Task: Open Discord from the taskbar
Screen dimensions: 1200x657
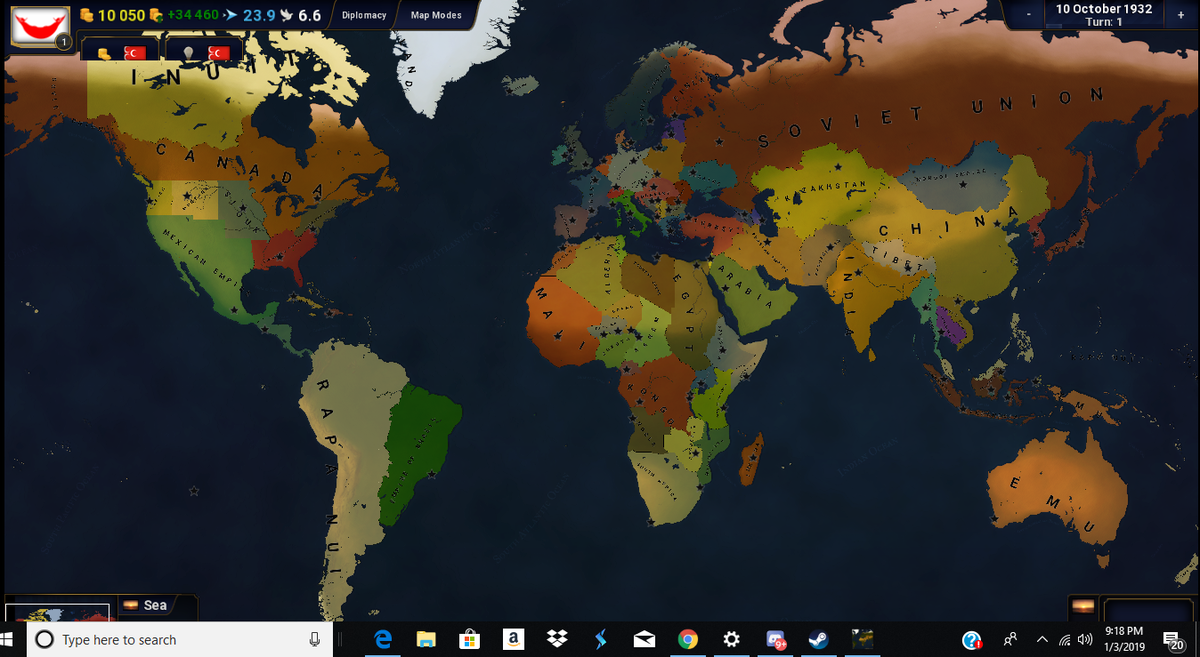Action: pos(775,639)
